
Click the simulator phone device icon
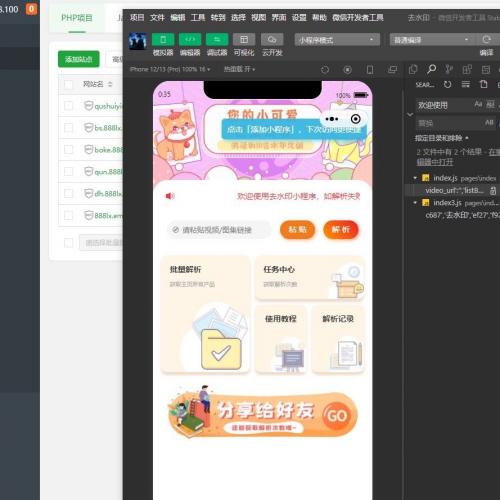click(x=370, y=70)
